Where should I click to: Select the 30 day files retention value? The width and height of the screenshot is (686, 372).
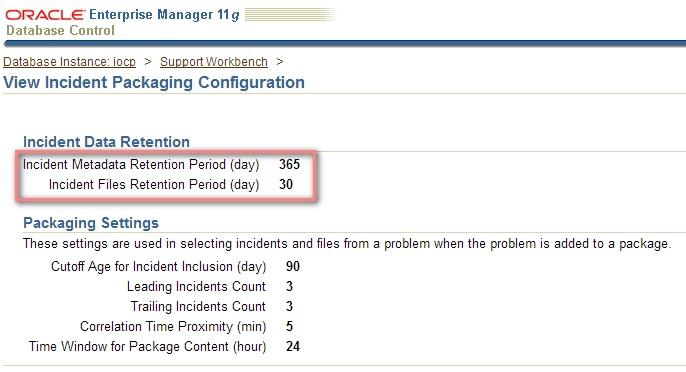pos(286,184)
